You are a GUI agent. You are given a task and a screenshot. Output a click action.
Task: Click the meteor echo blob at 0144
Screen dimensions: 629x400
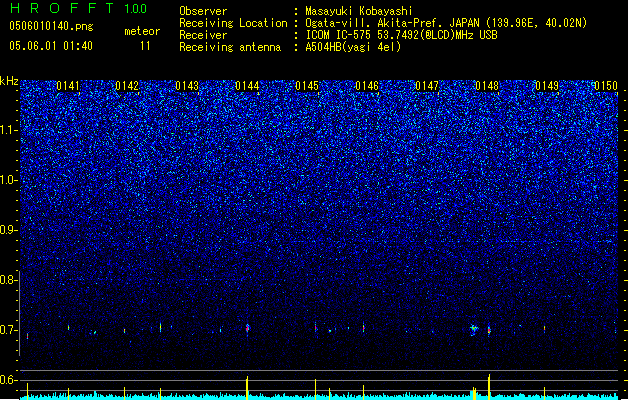pyautogui.click(x=248, y=329)
